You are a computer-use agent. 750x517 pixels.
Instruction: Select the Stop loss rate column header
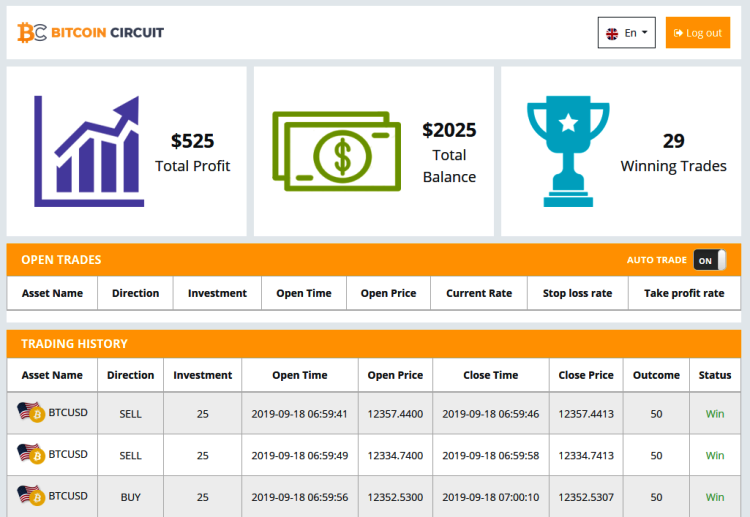pyautogui.click(x=577, y=293)
